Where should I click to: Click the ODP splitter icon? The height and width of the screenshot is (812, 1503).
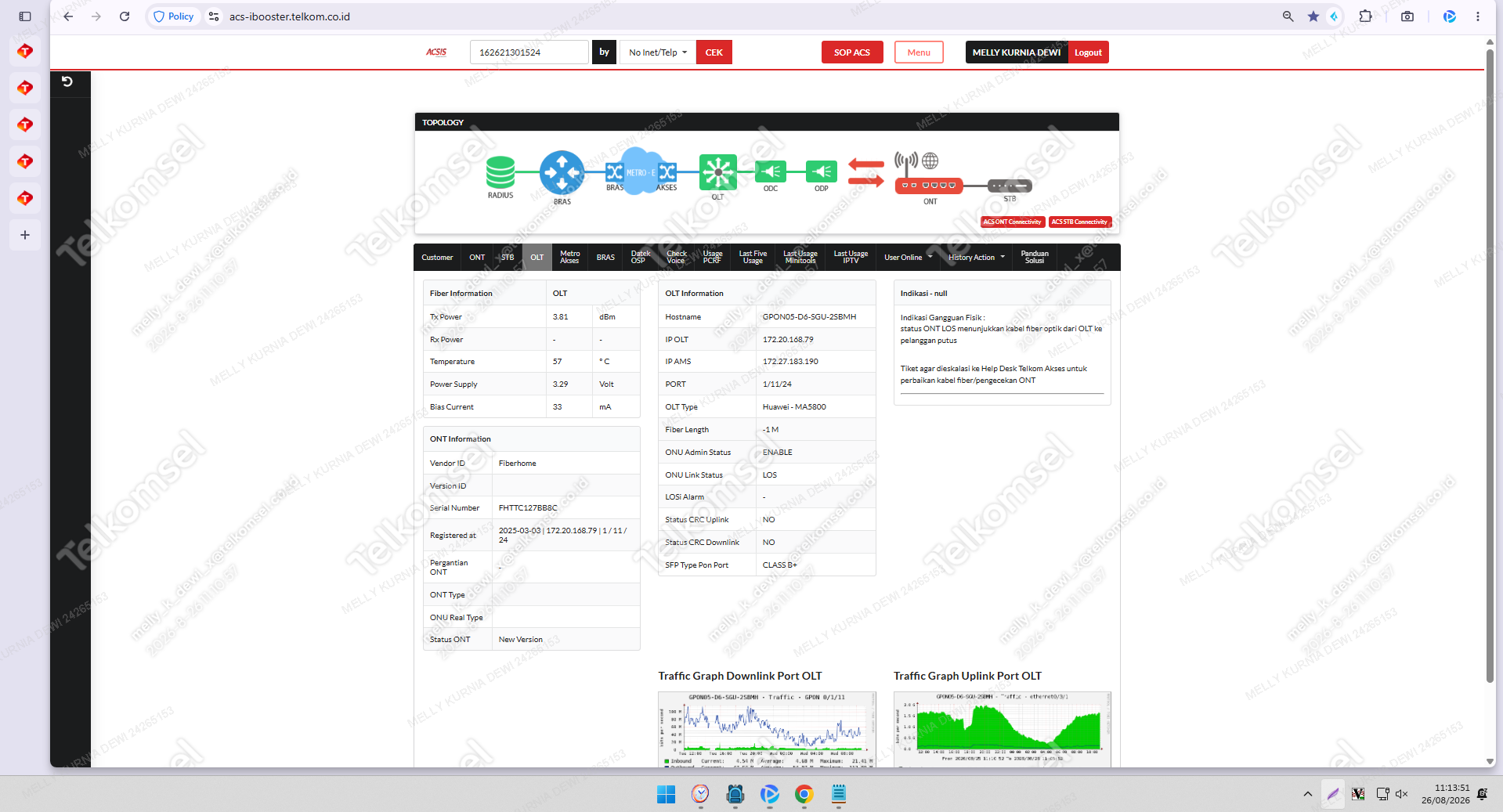(821, 171)
